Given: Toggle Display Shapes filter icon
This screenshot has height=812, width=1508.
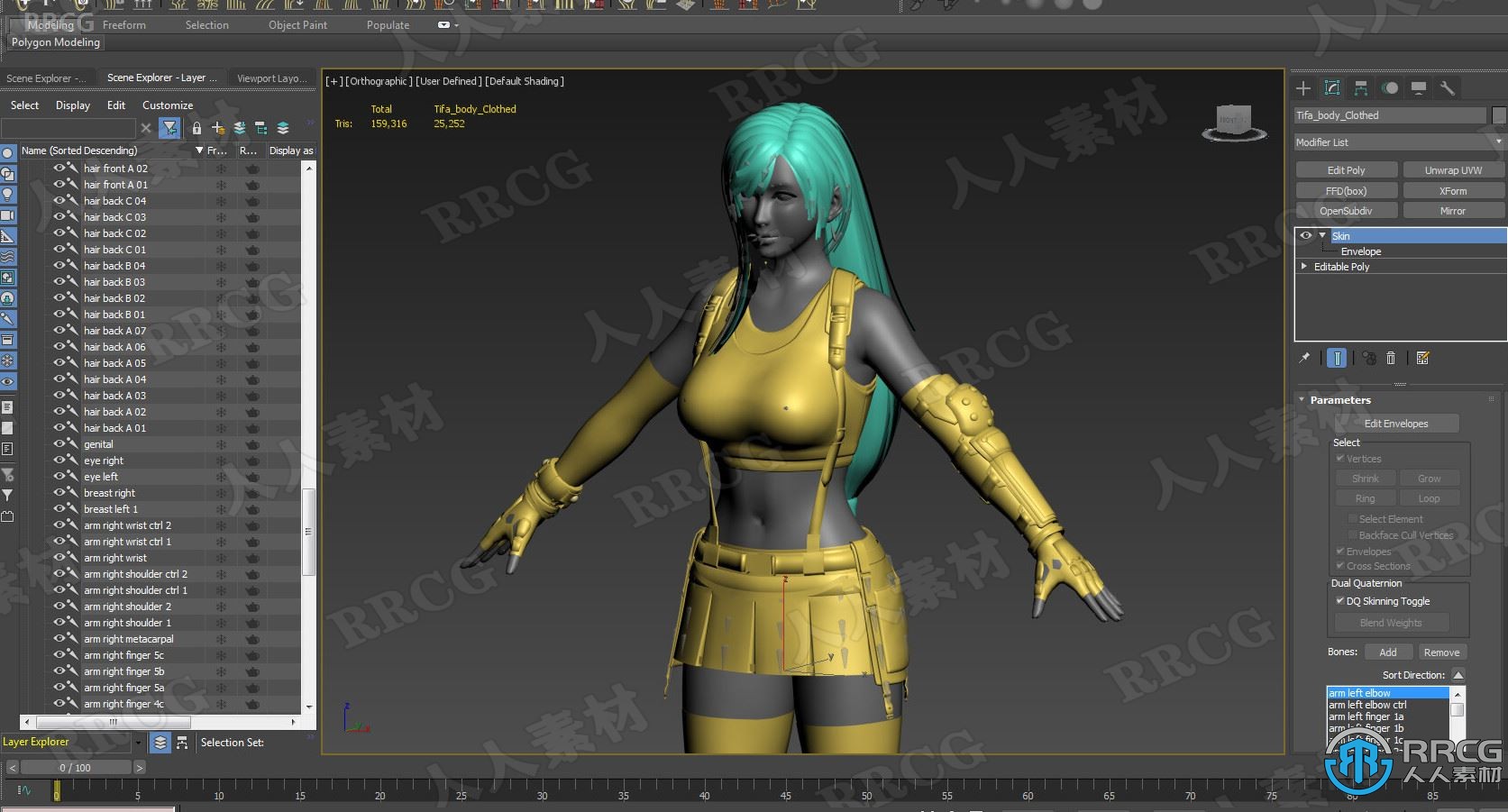Looking at the screenshot, I should [8, 173].
